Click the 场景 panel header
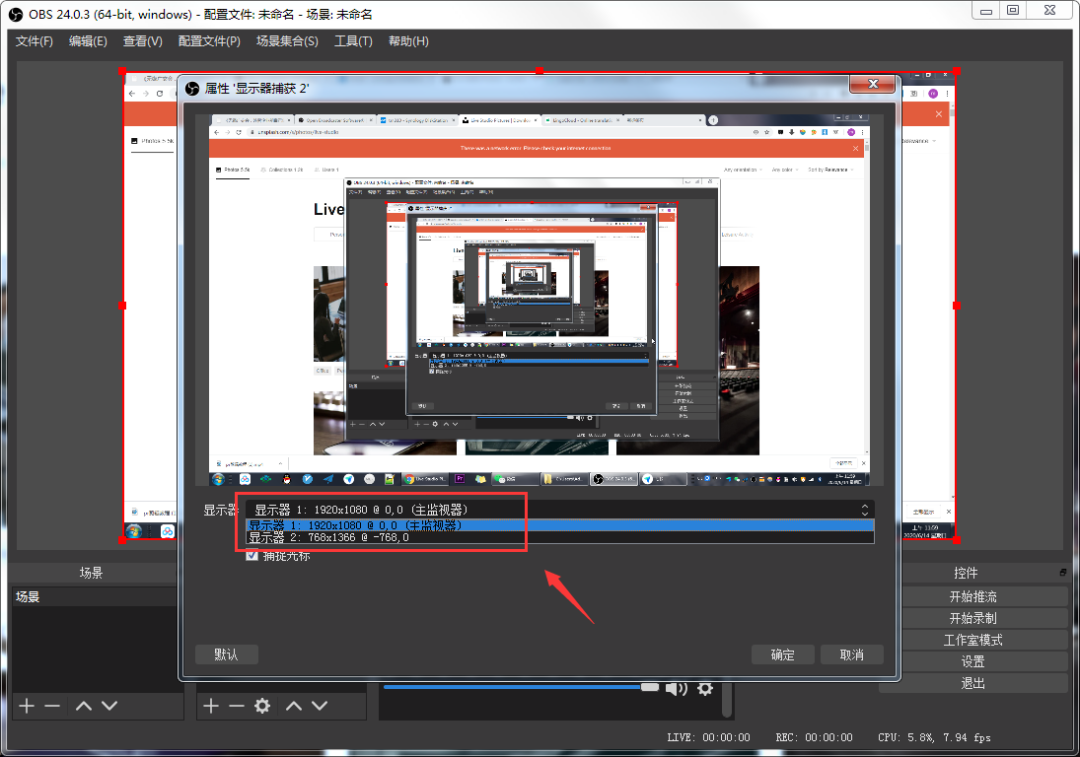1080x757 pixels. point(91,572)
